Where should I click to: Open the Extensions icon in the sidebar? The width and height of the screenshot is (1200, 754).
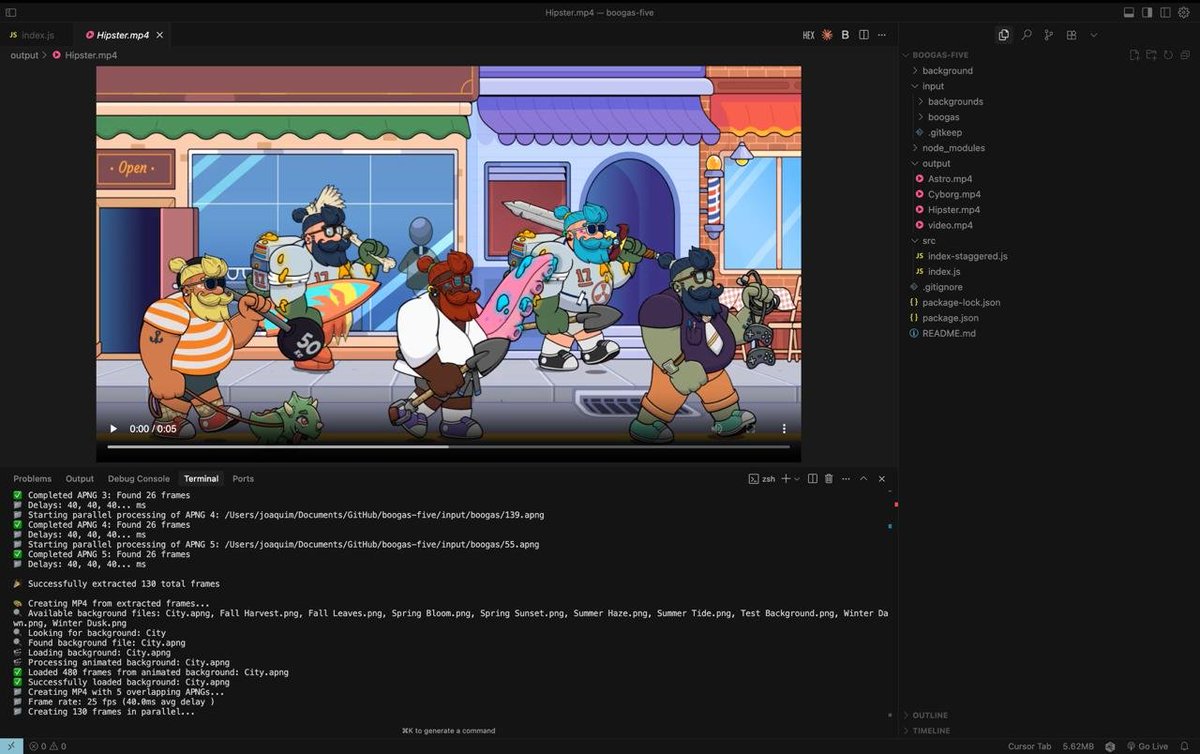pos(1070,34)
